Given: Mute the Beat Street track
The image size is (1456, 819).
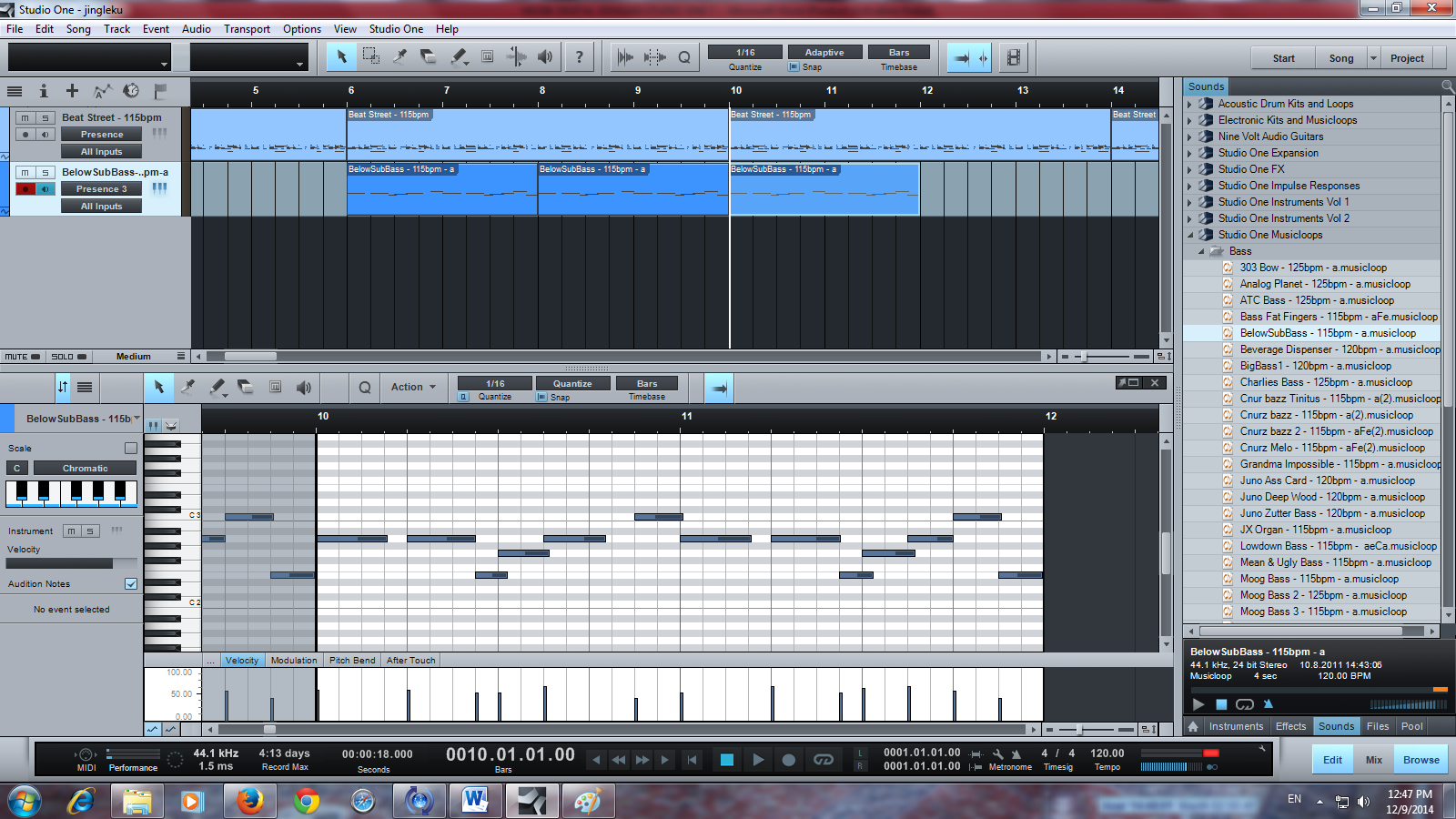Looking at the screenshot, I should (x=25, y=118).
